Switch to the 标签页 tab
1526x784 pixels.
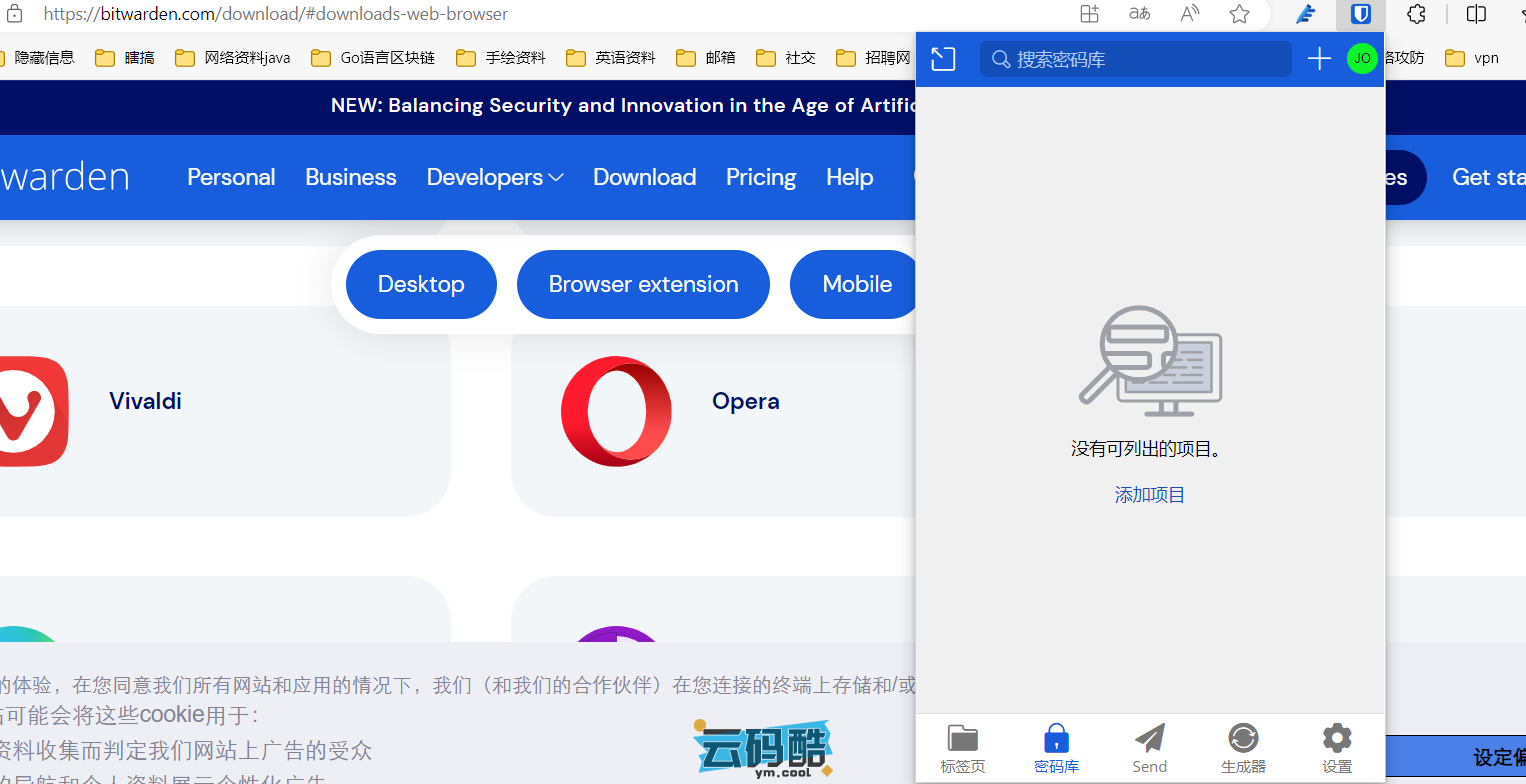tap(962, 749)
